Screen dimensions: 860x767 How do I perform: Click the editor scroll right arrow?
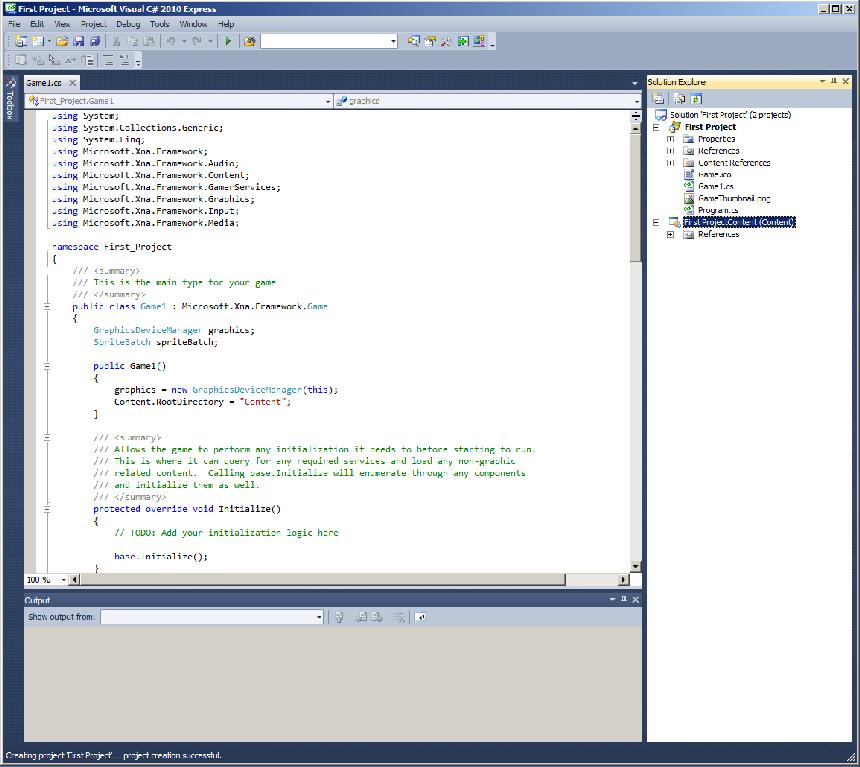coord(623,580)
